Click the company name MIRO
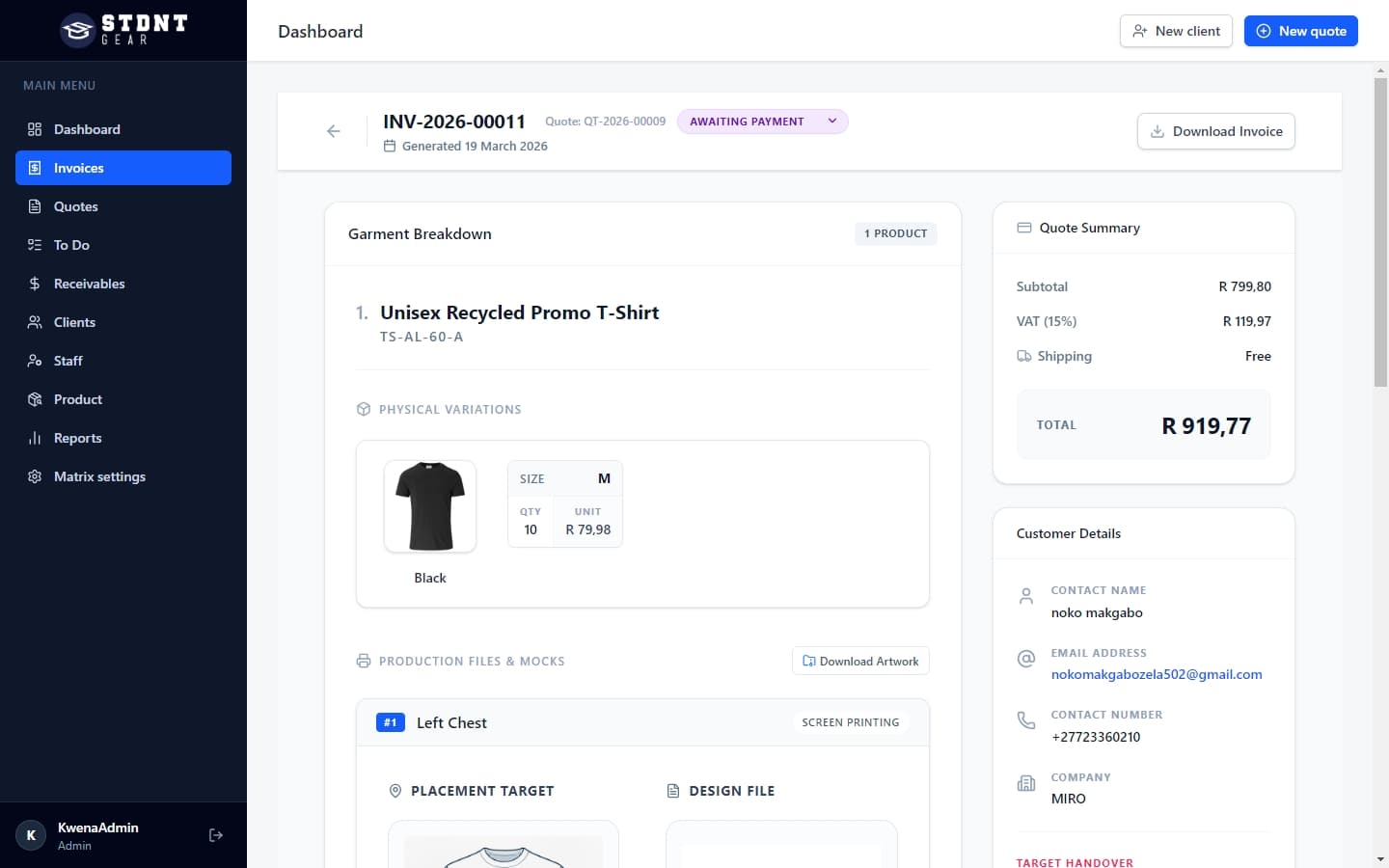Screen dimensions: 1389x868 click(1069, 799)
